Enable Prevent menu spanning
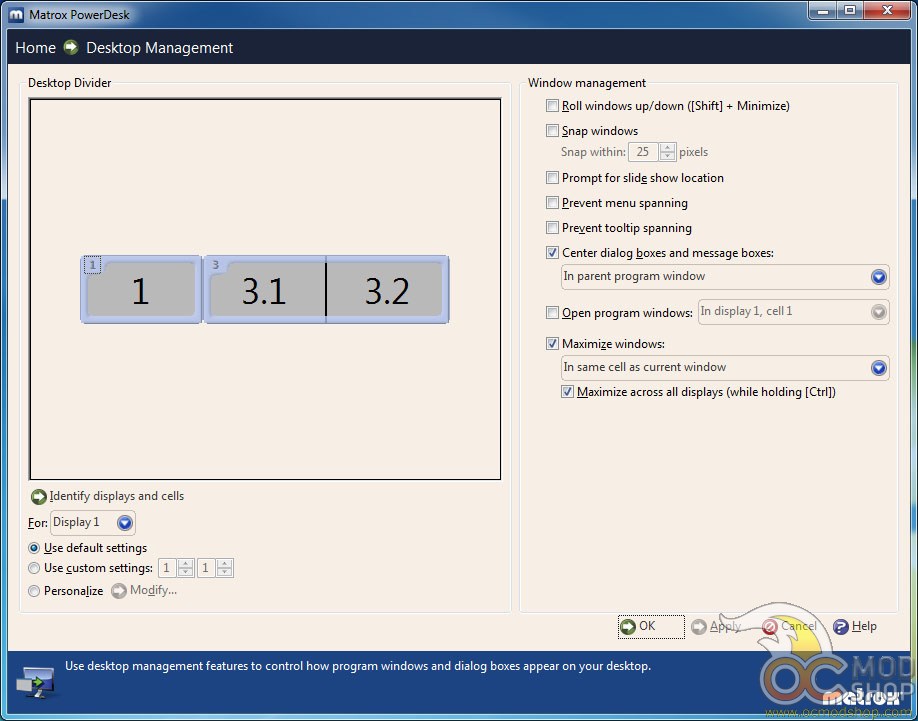The width and height of the screenshot is (918, 721). coord(552,202)
